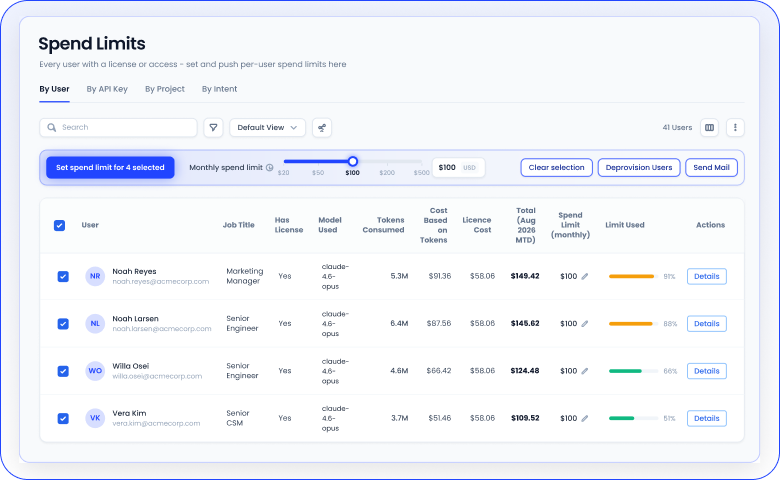Open Details for Noah Reyes

706,277
